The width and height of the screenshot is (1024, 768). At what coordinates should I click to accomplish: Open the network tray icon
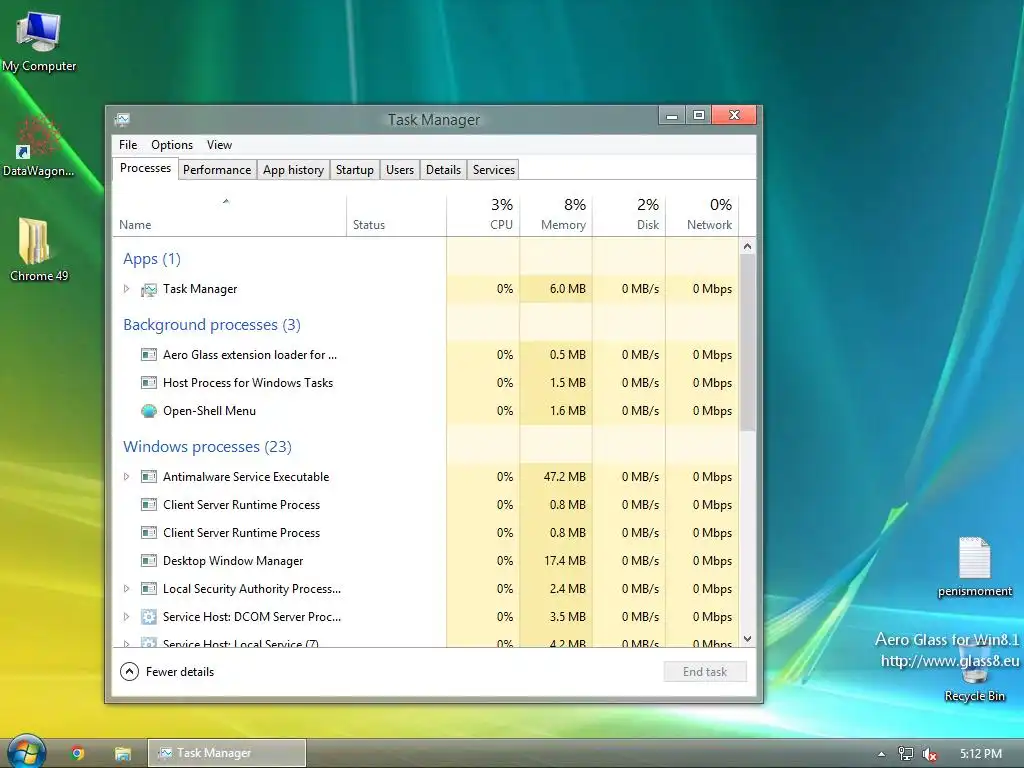coord(905,754)
